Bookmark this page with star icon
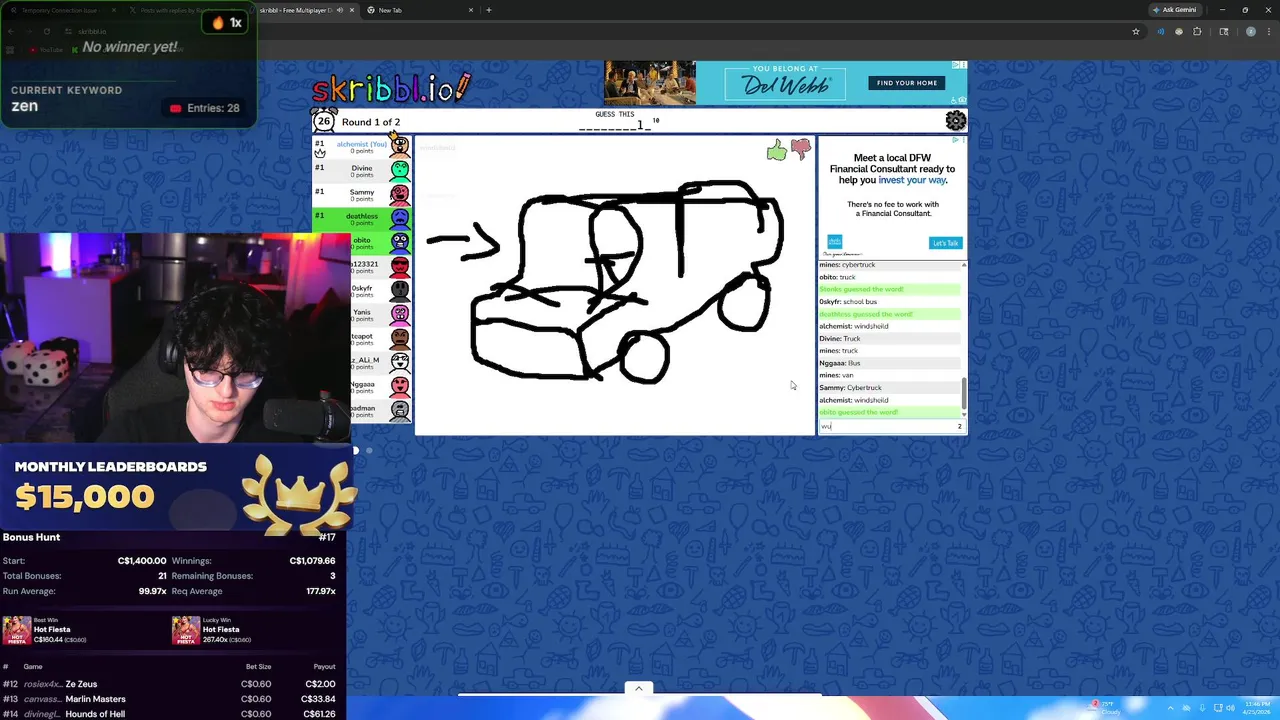The width and height of the screenshot is (1280, 720). click(1136, 31)
